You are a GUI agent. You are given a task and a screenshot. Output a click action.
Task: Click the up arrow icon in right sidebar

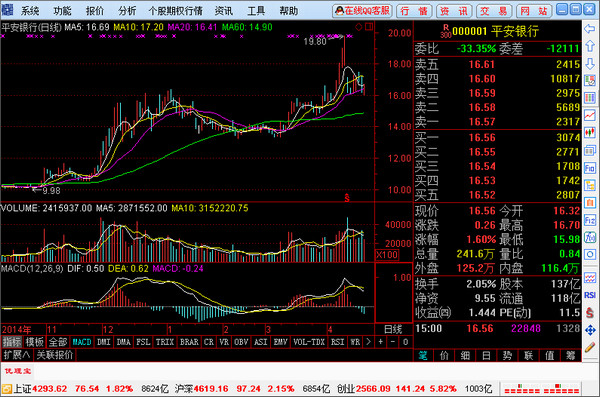pos(590,46)
